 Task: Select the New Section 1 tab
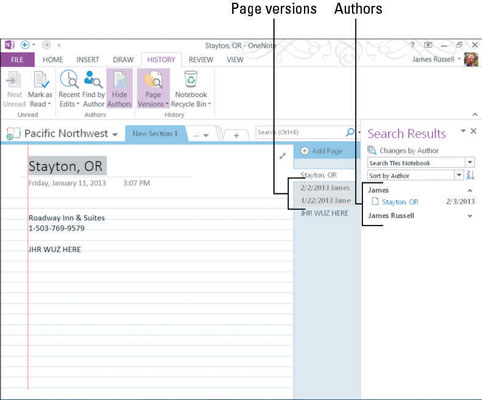point(155,134)
